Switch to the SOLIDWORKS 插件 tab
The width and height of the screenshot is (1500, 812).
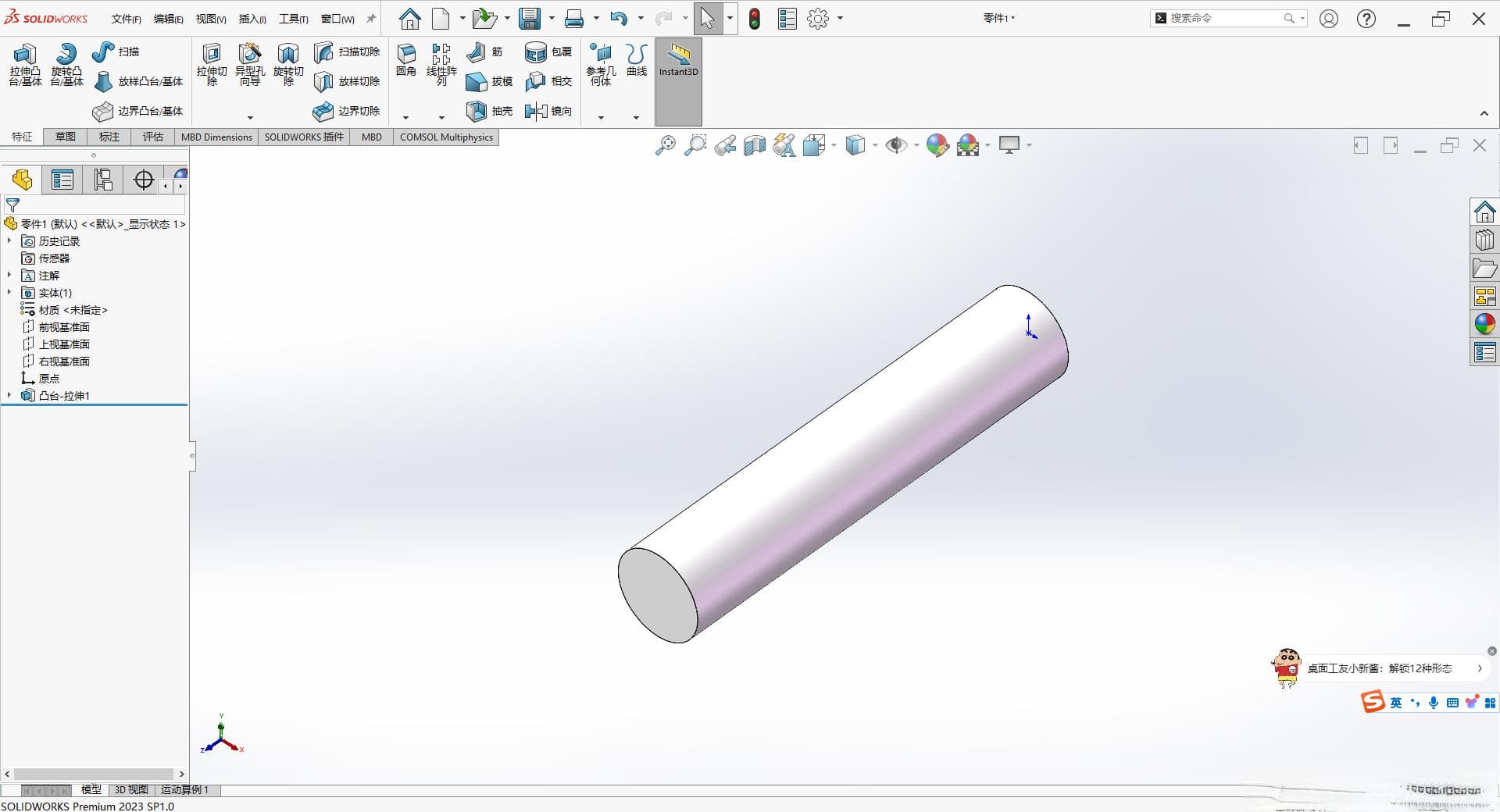[x=304, y=137]
